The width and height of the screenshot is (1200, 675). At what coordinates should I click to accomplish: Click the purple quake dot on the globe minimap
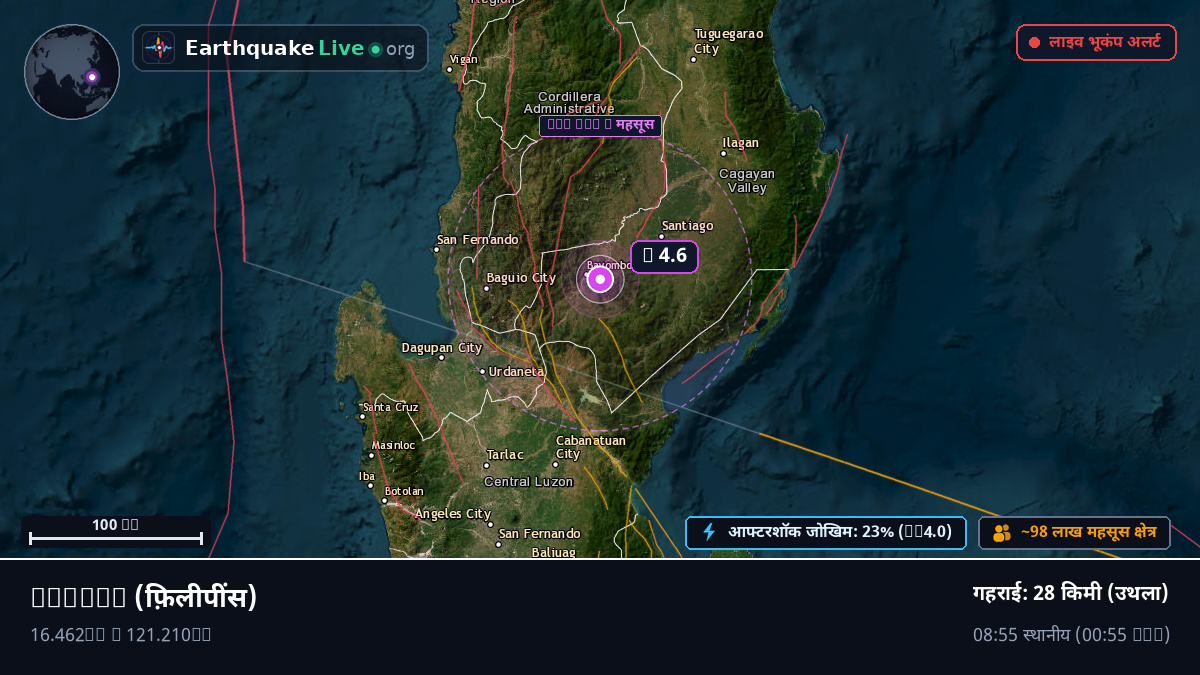click(92, 76)
